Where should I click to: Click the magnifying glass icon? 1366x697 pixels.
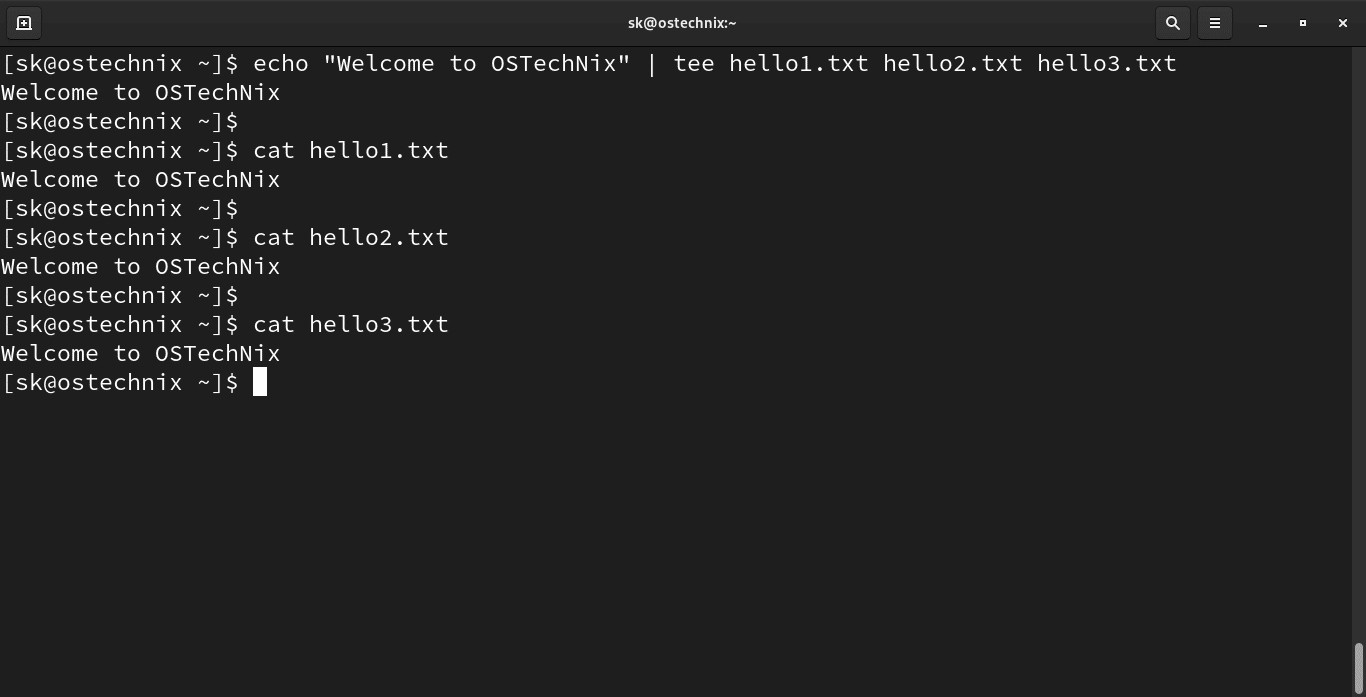[1172, 22]
